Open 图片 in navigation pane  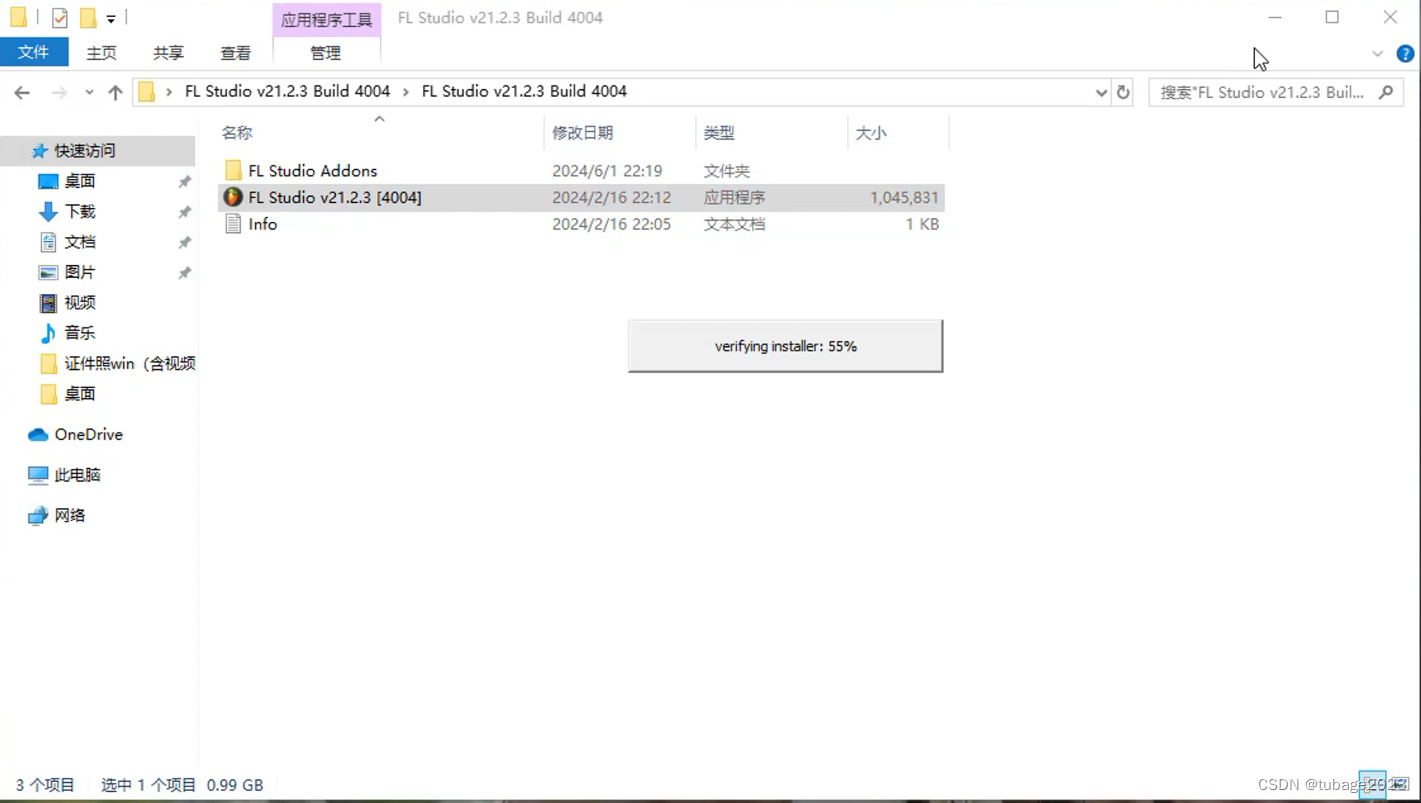pos(80,272)
